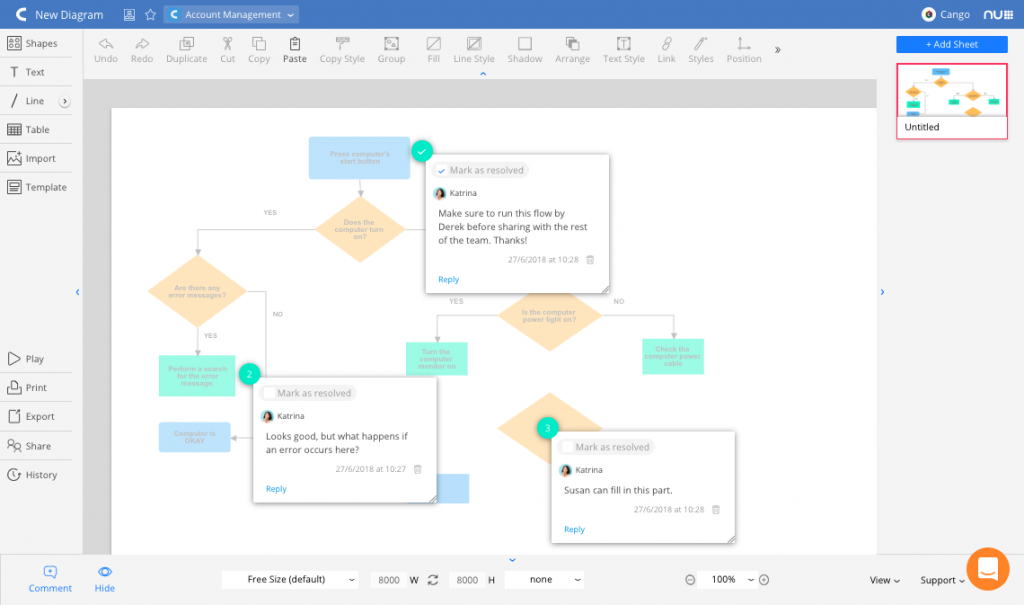Screen dimensions: 1024x605
Task: Uncheck Mark as resolved on Derek comment
Action: [442, 171]
